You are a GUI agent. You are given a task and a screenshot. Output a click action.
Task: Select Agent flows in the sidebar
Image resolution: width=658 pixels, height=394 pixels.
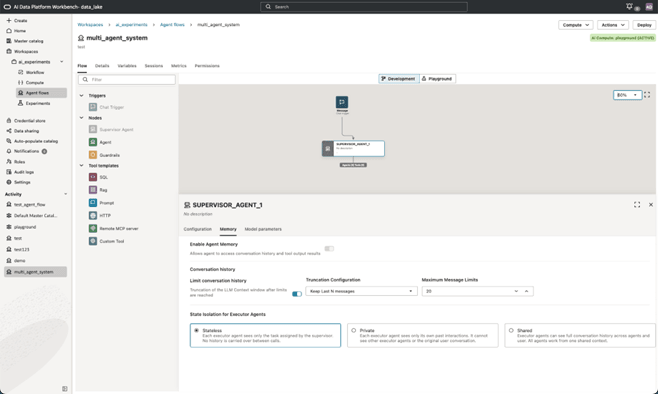[x=41, y=93]
